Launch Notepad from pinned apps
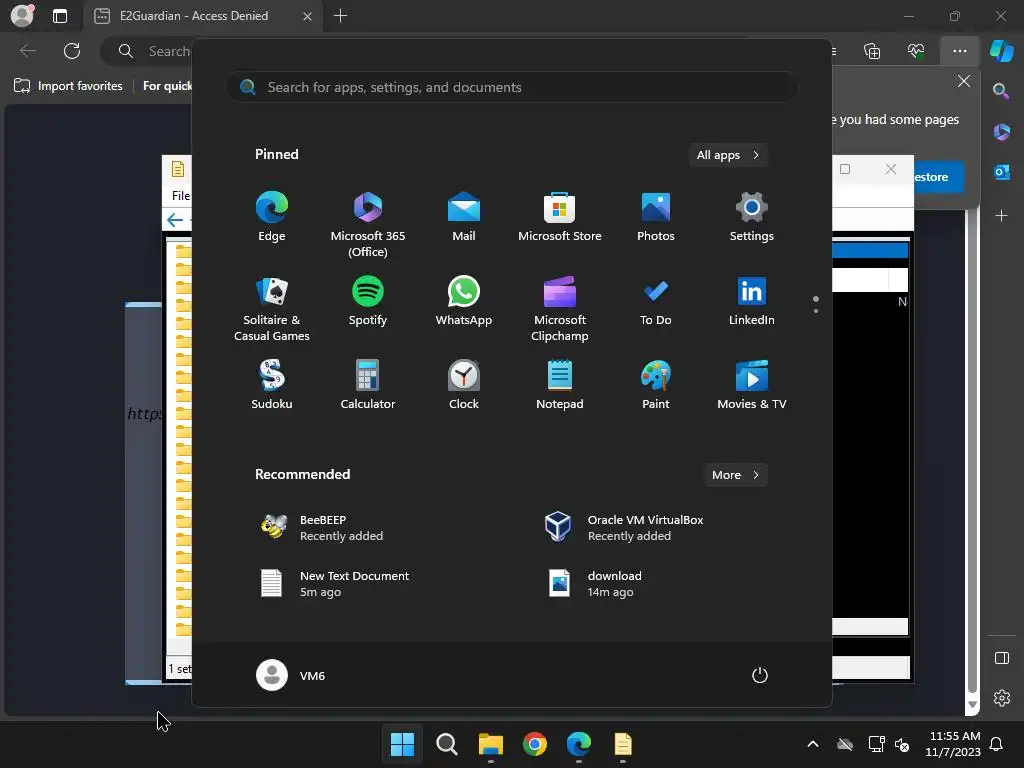The height and width of the screenshot is (768, 1024). click(560, 385)
